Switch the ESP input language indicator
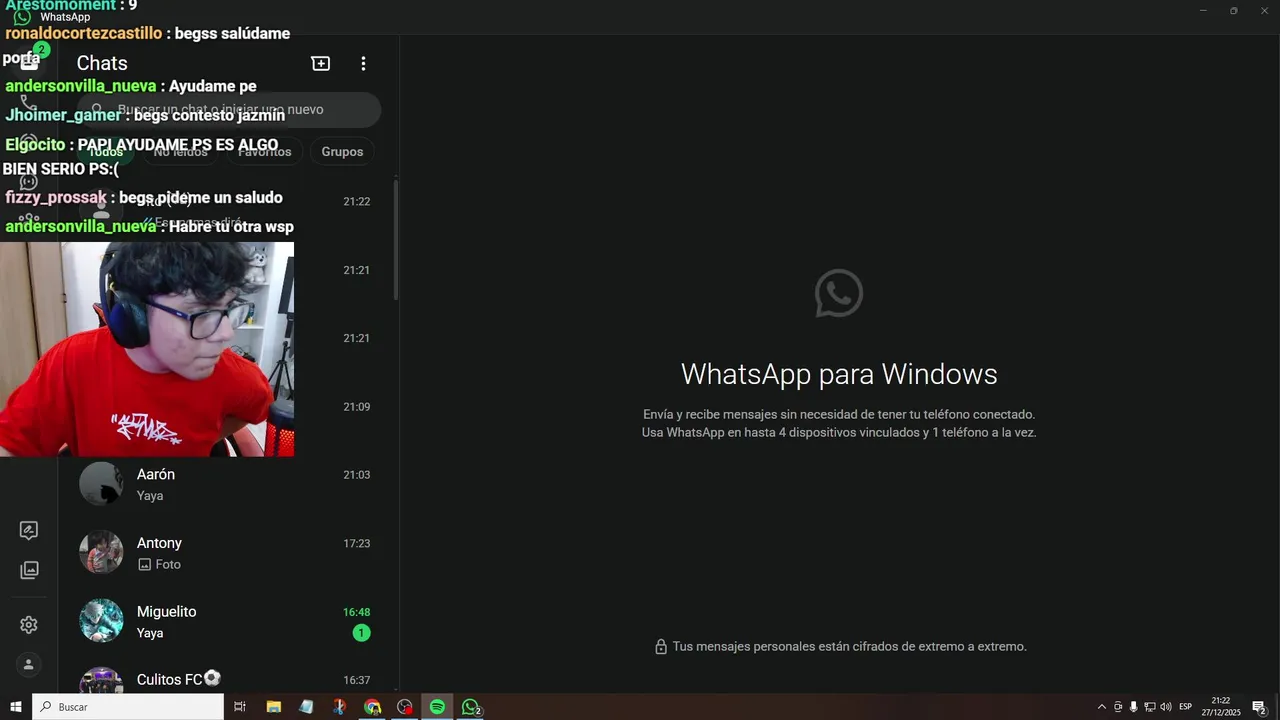 click(x=1185, y=707)
